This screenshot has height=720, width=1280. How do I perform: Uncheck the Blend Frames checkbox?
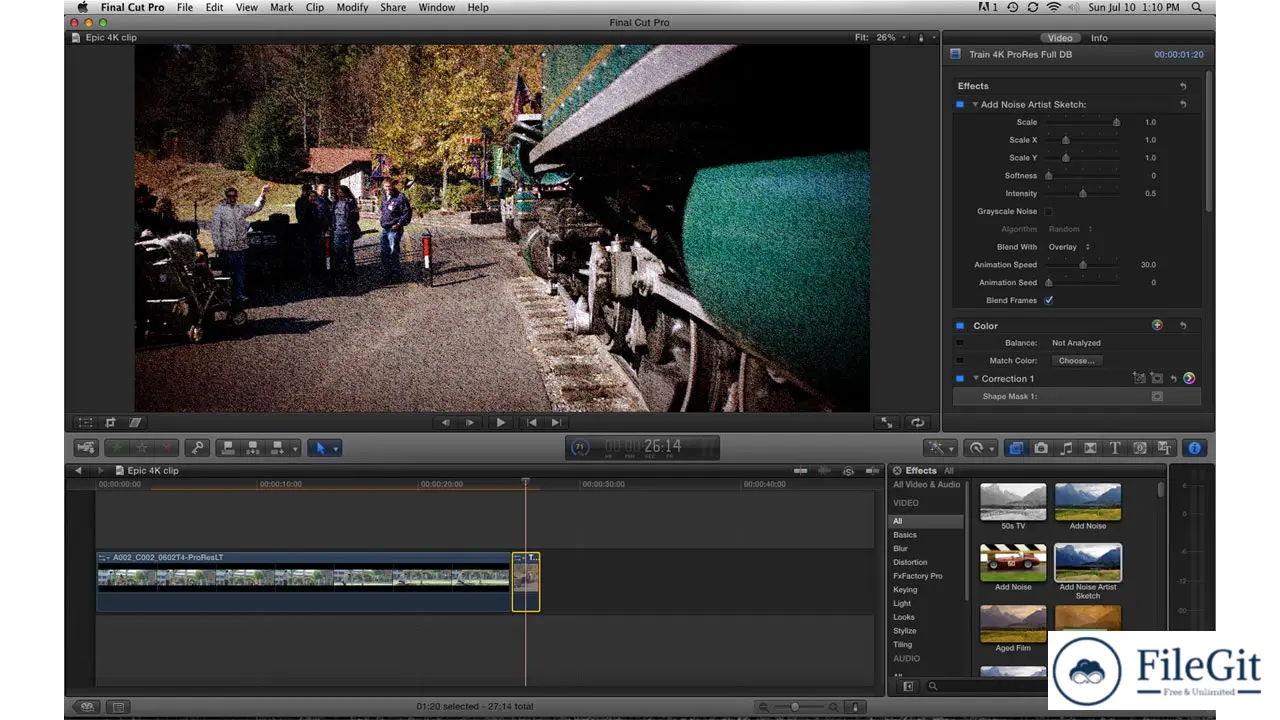pyautogui.click(x=1048, y=300)
